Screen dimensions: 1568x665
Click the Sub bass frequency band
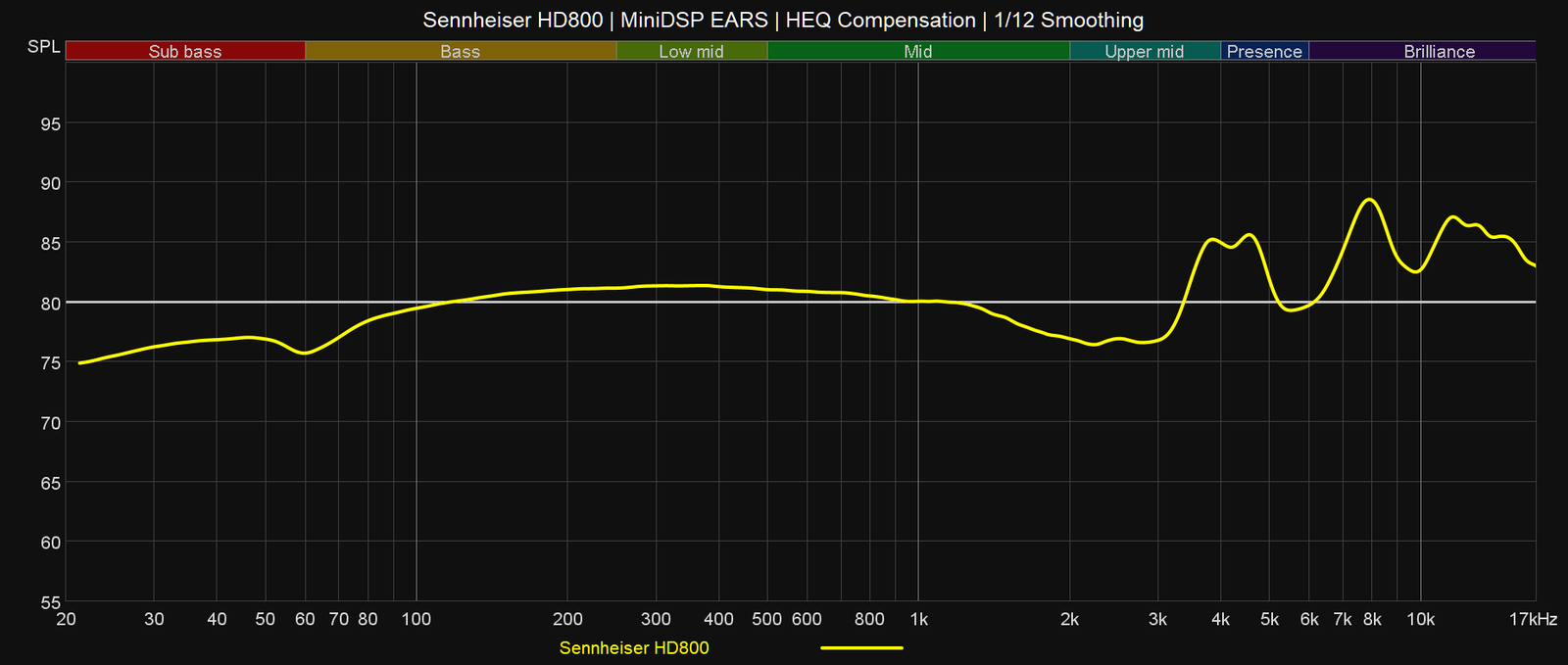pos(185,51)
